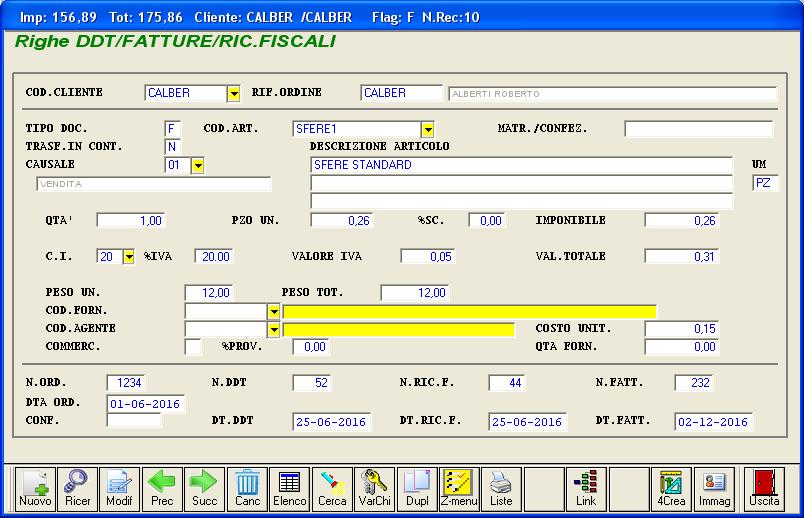Screen dimensions: 804x518
Task: Expand the COD.AGENTE dropdown arrow
Action: (274, 329)
